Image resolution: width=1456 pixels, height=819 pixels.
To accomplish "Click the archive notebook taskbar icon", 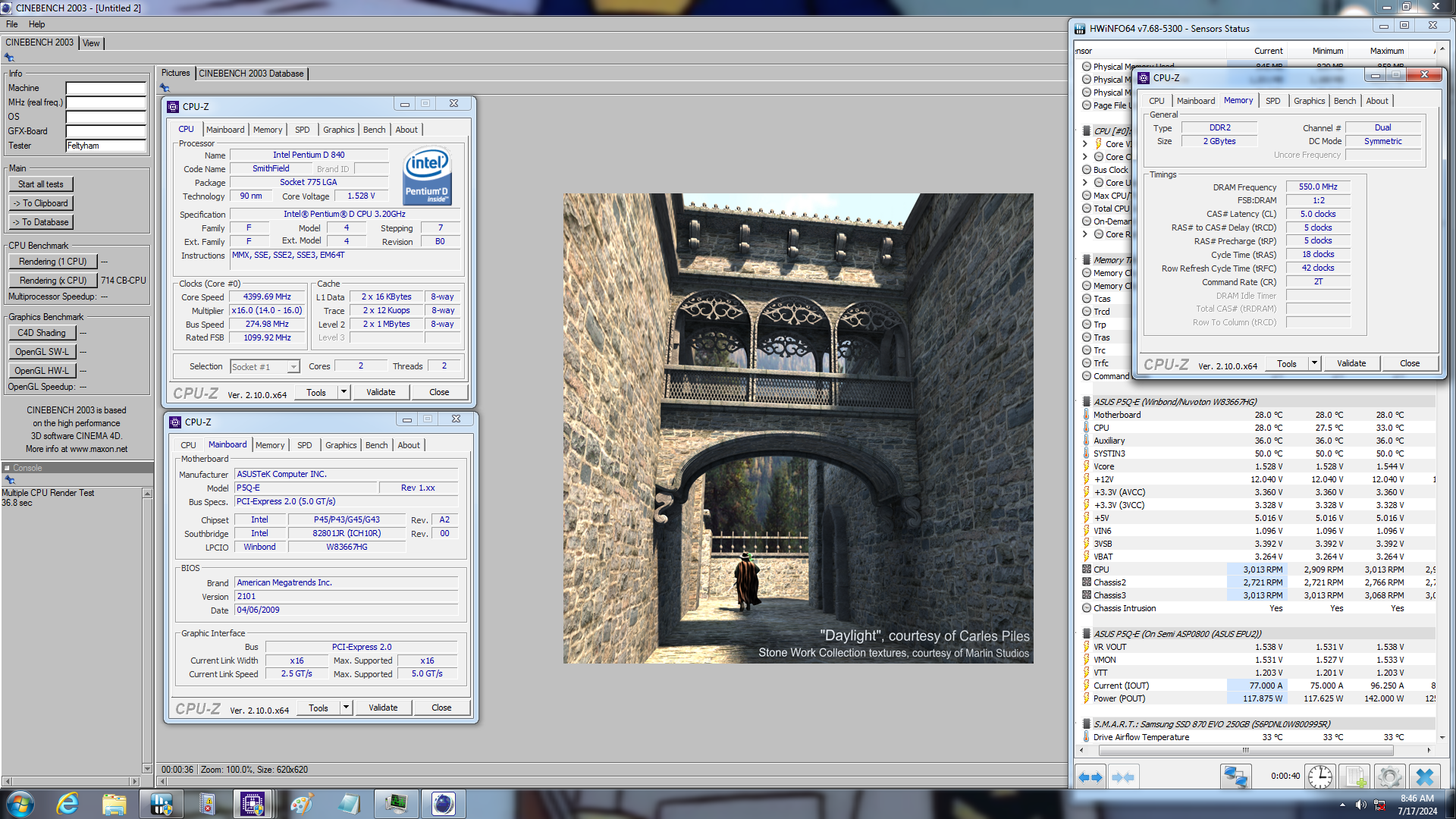I will 207,803.
